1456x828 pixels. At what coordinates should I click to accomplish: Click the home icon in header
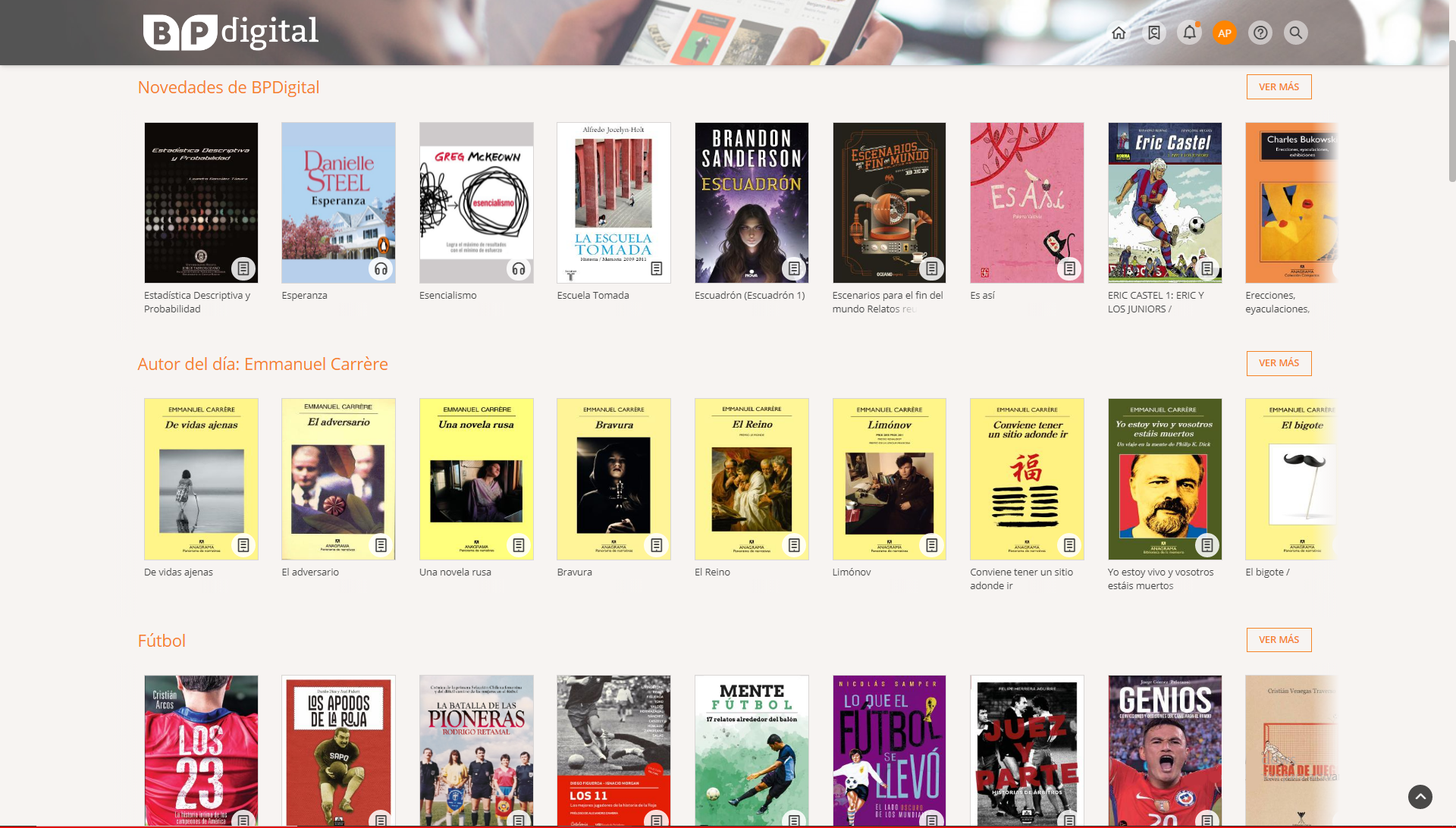click(1119, 33)
